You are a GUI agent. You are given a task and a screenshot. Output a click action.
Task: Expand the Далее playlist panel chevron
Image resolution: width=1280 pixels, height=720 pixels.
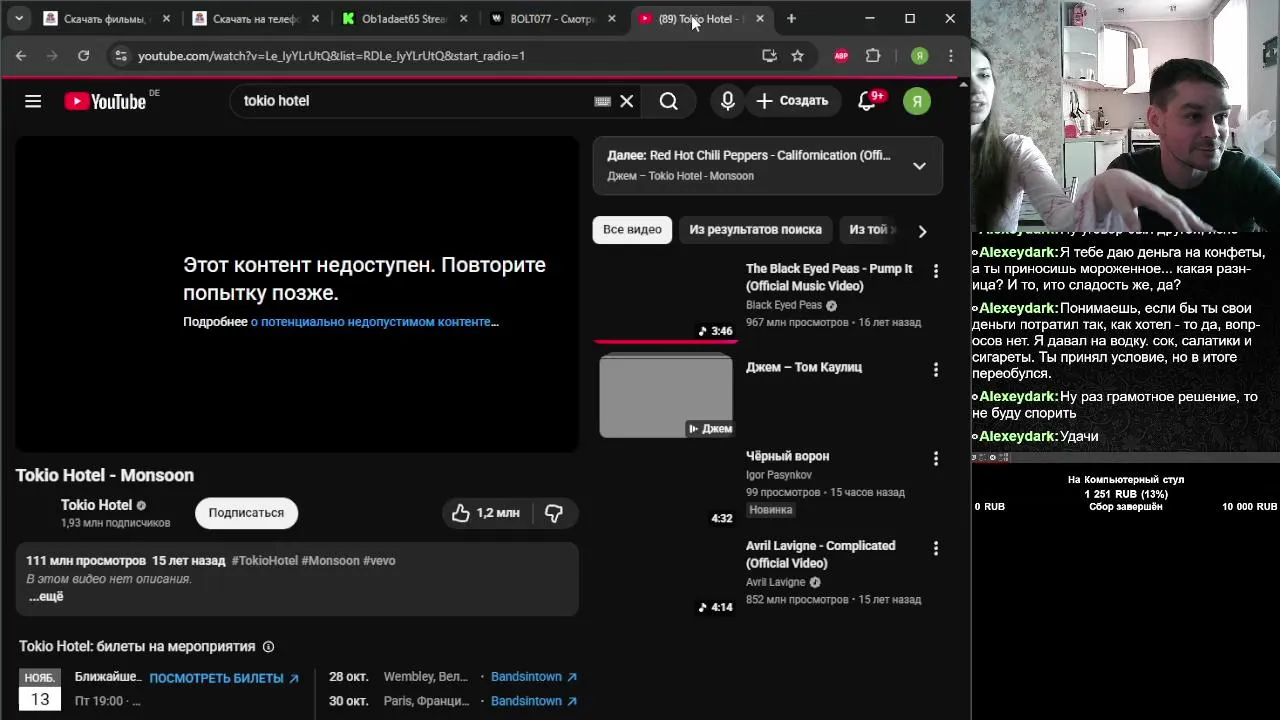pos(919,165)
